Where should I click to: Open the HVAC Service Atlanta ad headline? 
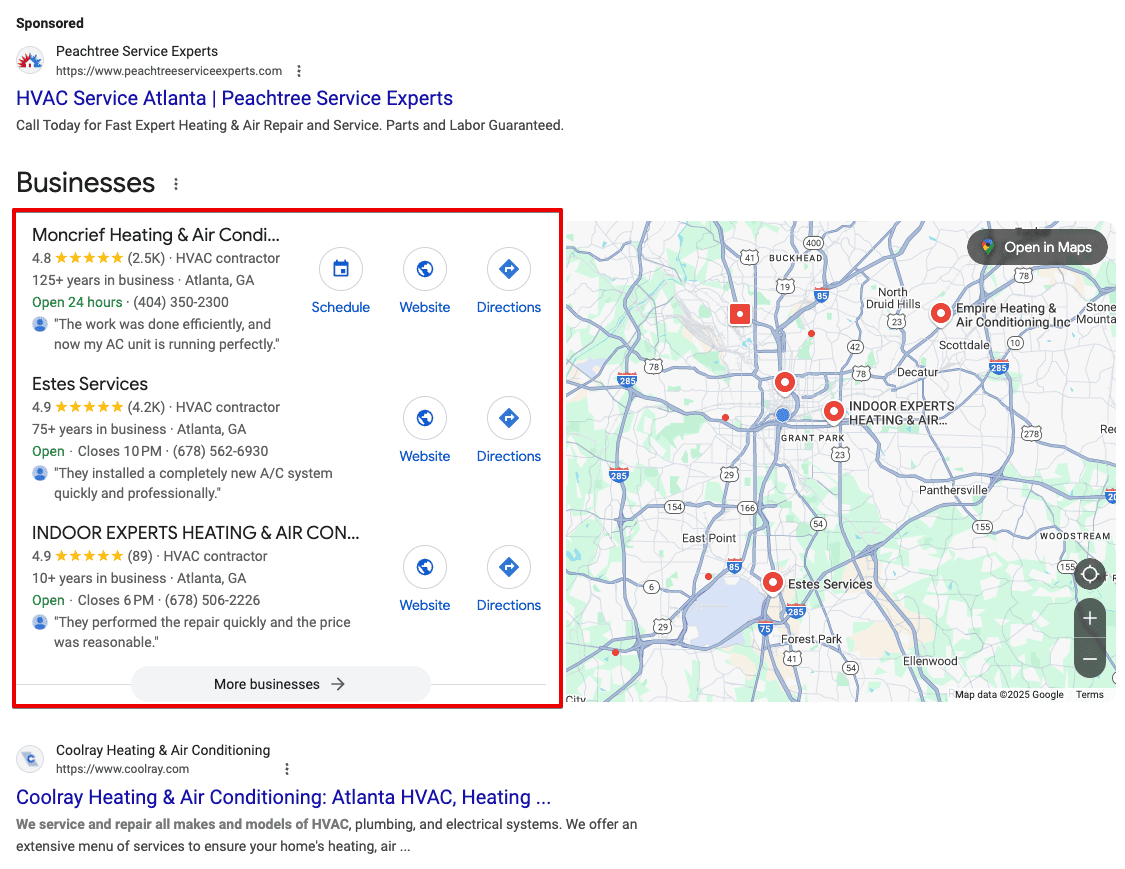point(234,98)
